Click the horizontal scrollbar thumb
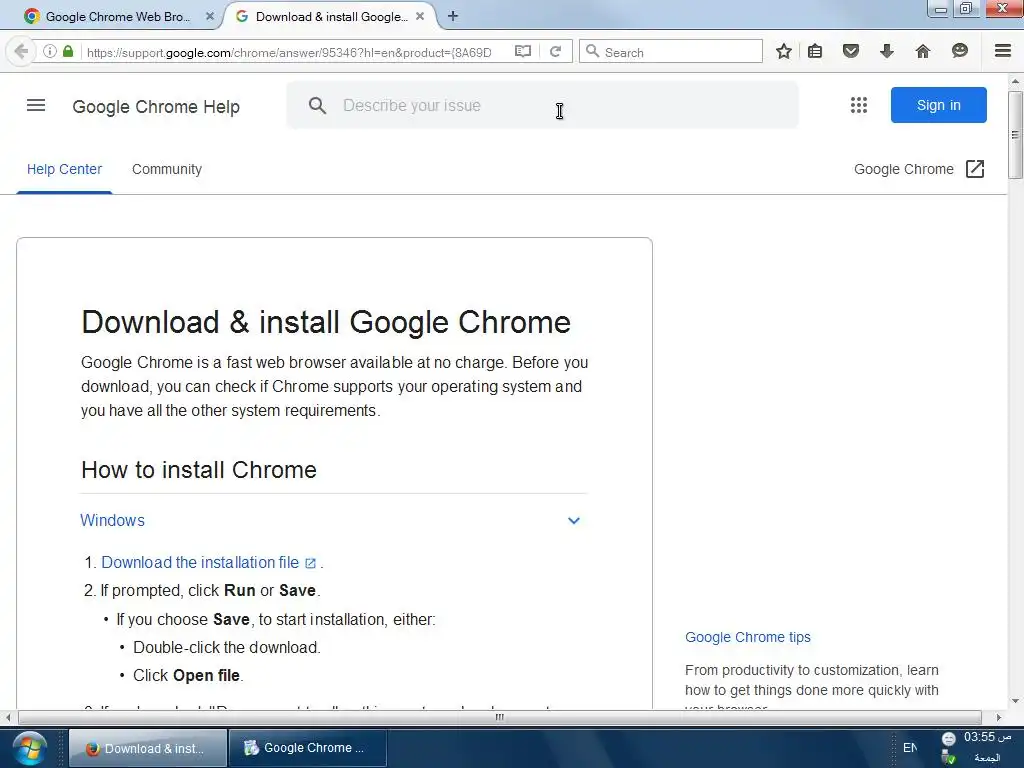 point(500,717)
